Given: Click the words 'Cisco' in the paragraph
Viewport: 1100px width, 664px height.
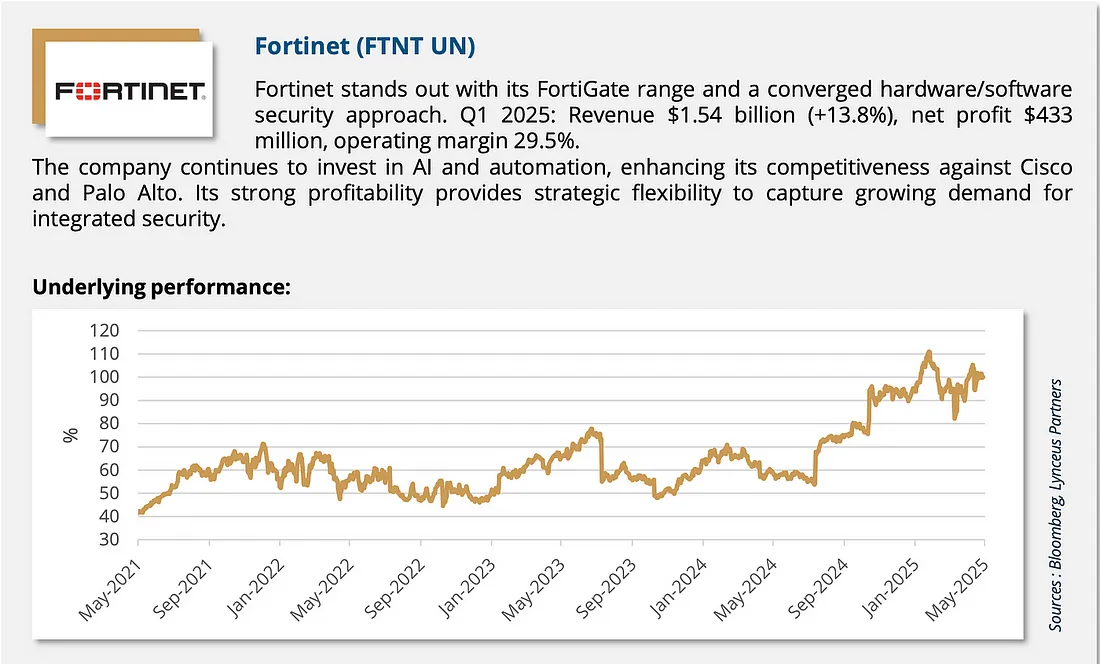Looking at the screenshot, I should 1045,167.
